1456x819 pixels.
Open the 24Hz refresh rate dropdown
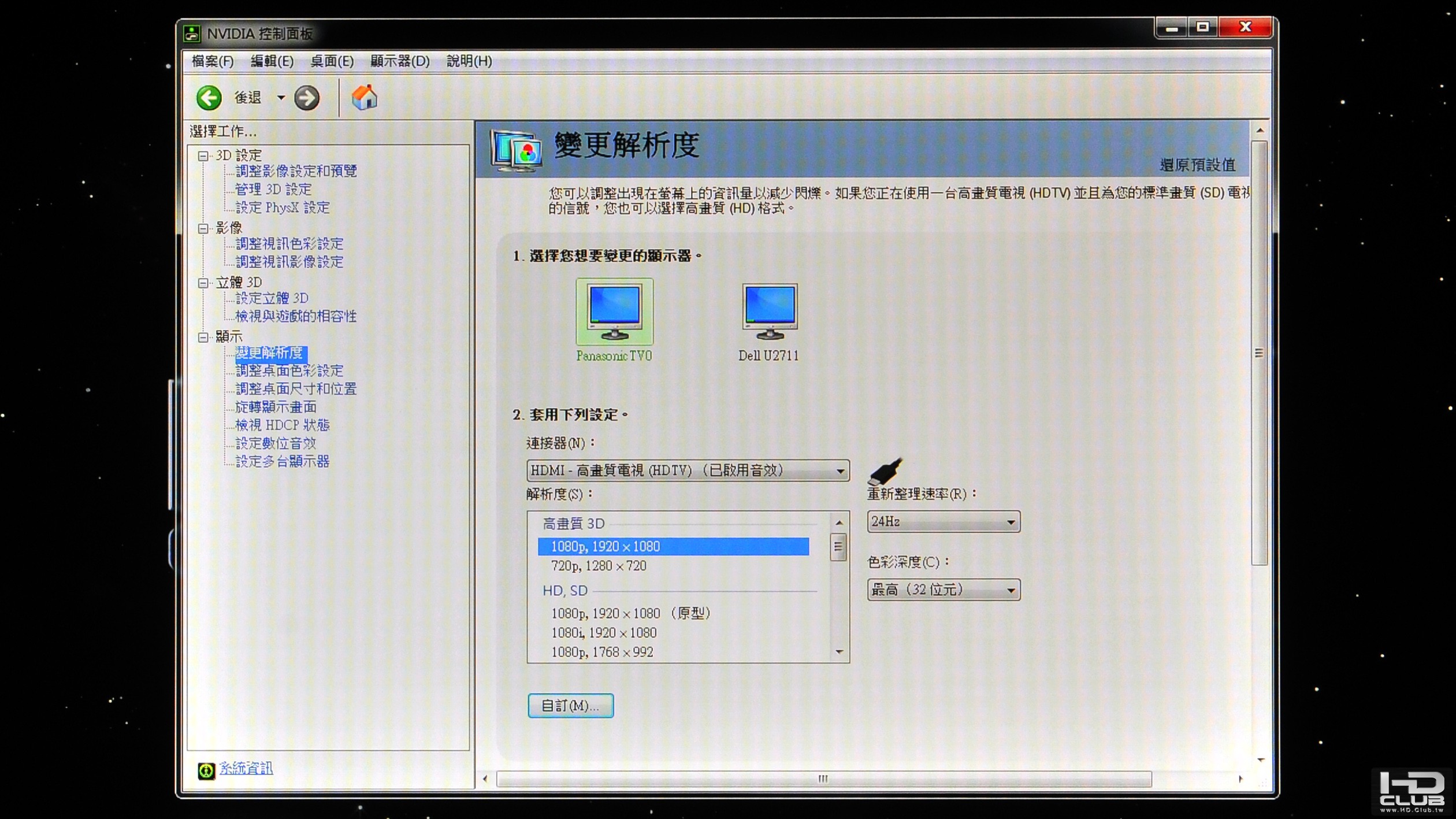click(944, 522)
